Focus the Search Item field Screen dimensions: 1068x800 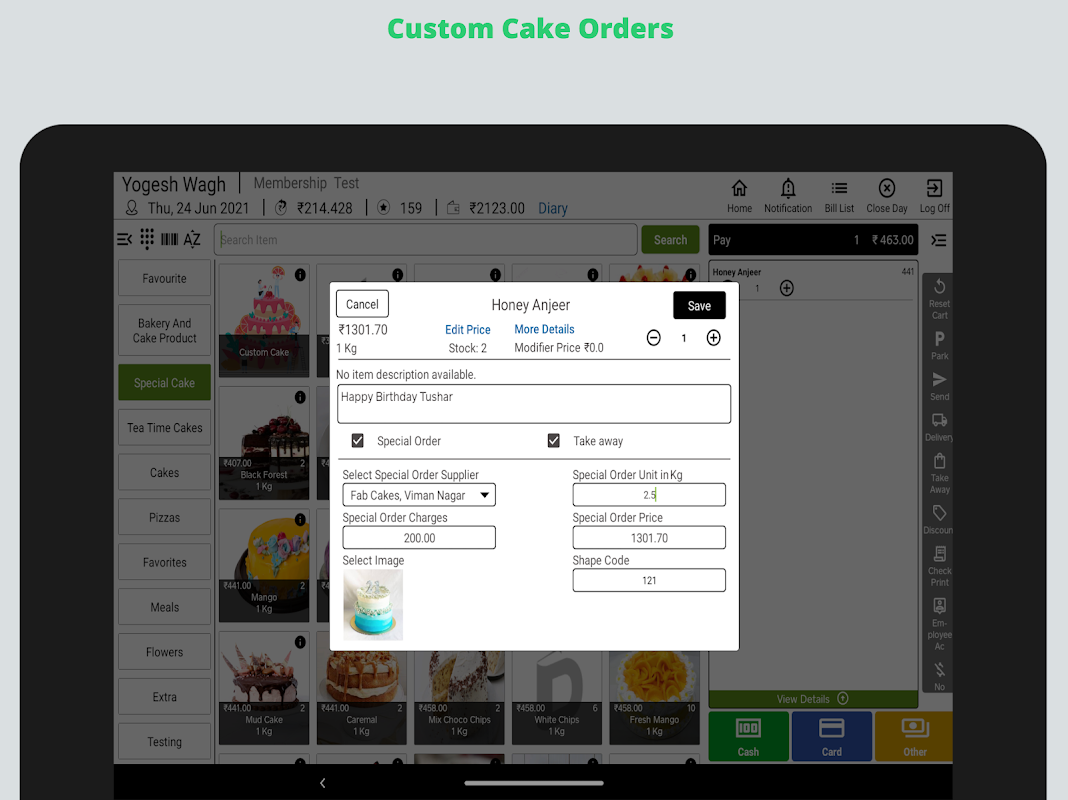tap(426, 240)
